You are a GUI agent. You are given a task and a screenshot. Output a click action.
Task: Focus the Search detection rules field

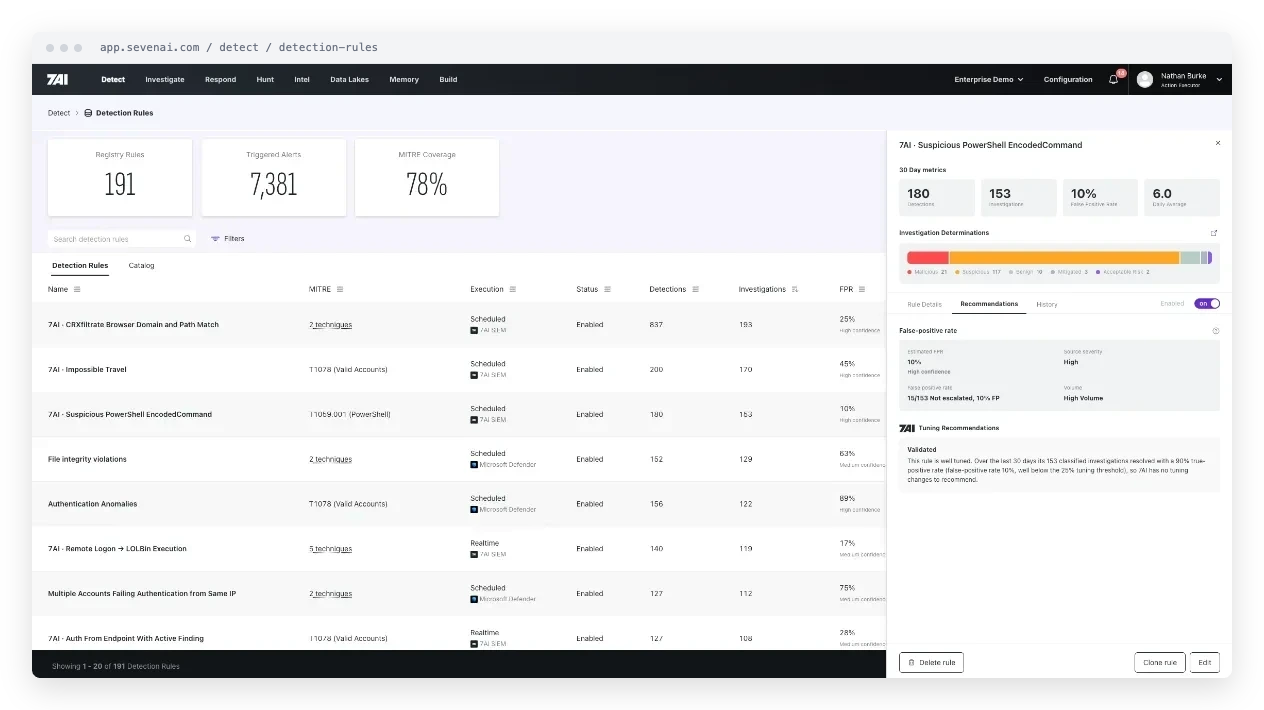click(121, 239)
